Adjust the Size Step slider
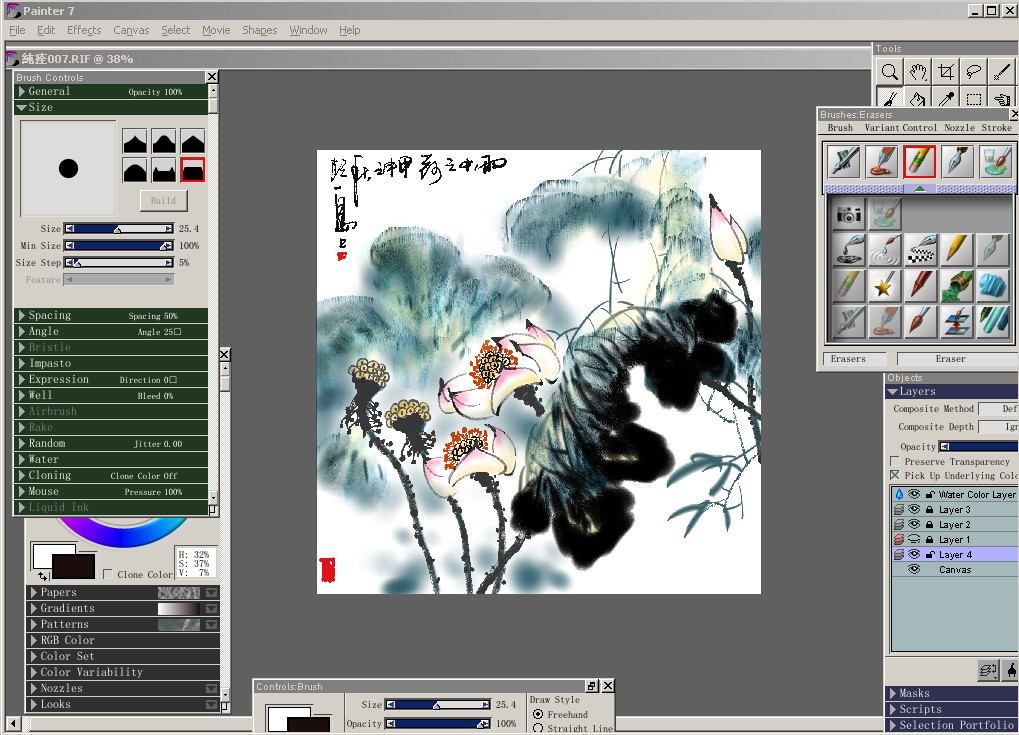Screen dimensions: 1019x735 point(119,263)
